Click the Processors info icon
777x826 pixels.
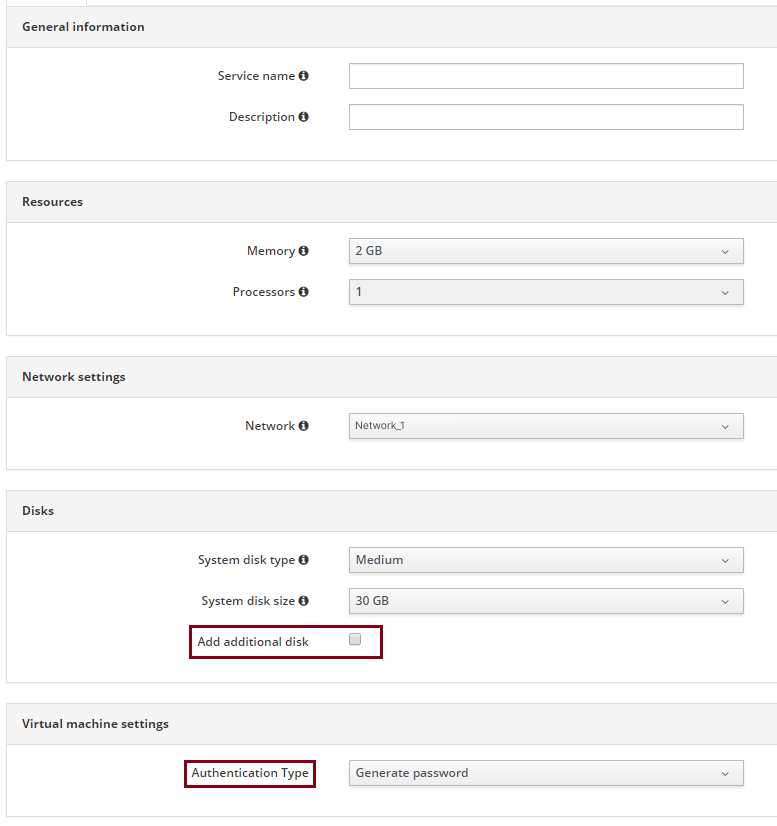(303, 292)
